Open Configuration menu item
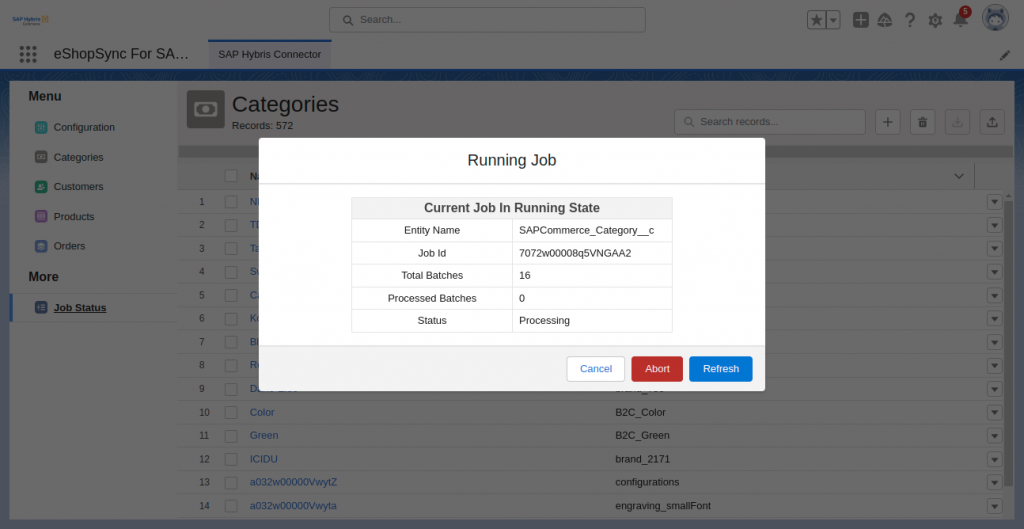The image size is (1024, 529). (84, 127)
